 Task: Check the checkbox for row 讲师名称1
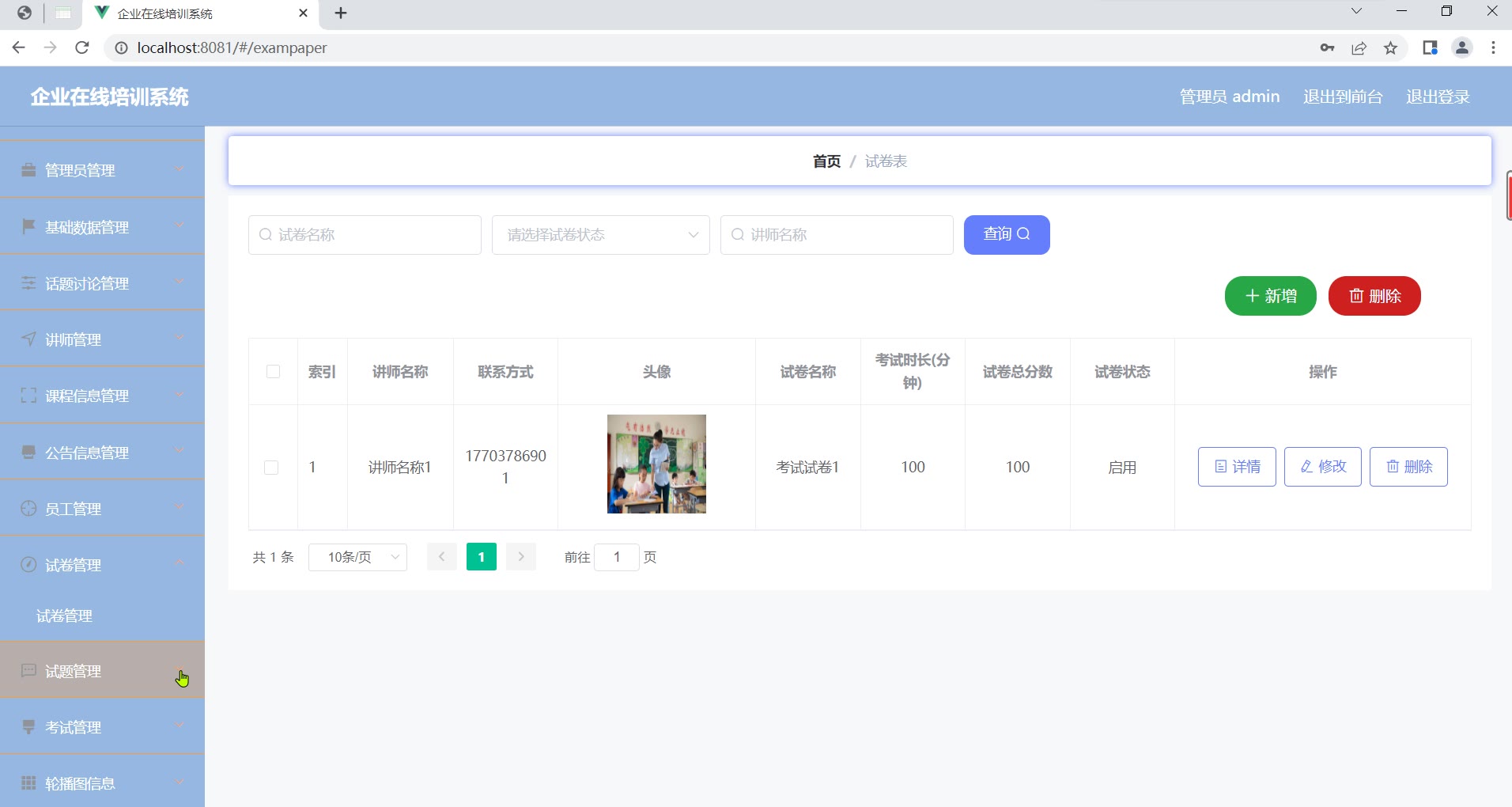pyautogui.click(x=271, y=468)
